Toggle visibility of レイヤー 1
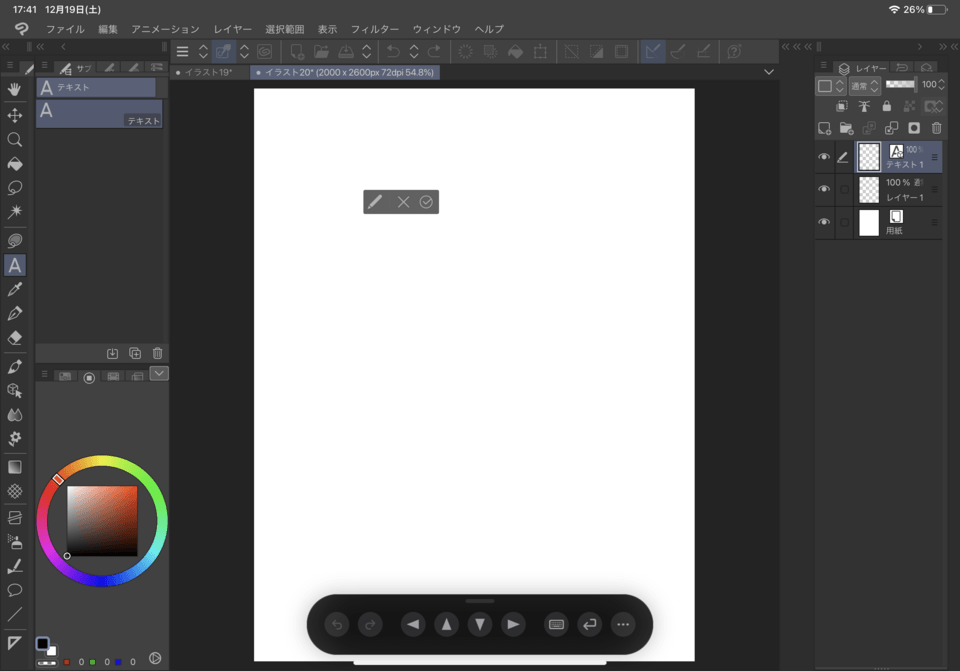960x671 pixels. pyautogui.click(x=824, y=189)
